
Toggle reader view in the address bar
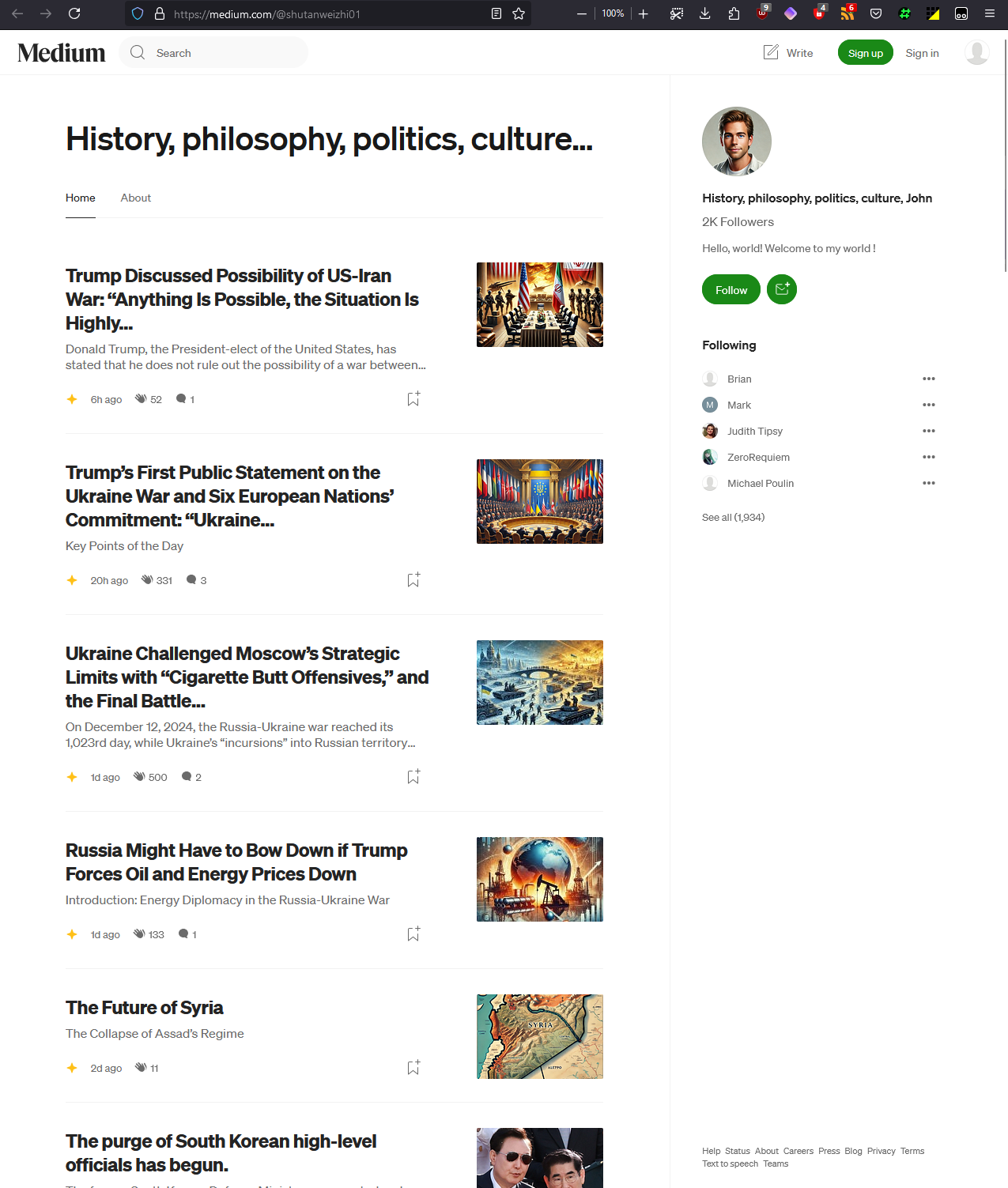(x=496, y=13)
